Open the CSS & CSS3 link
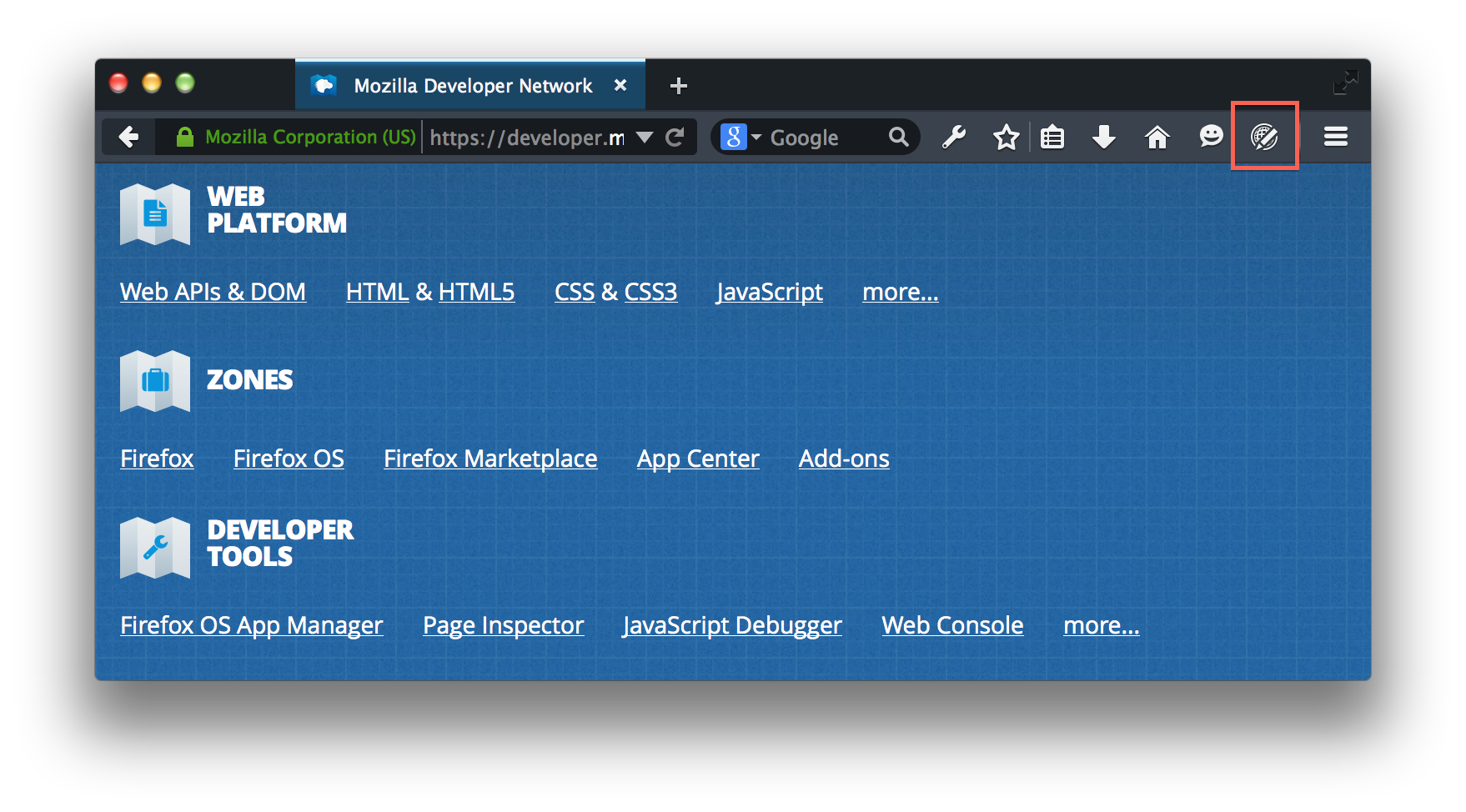This screenshot has width=1466, height=812. click(x=616, y=293)
